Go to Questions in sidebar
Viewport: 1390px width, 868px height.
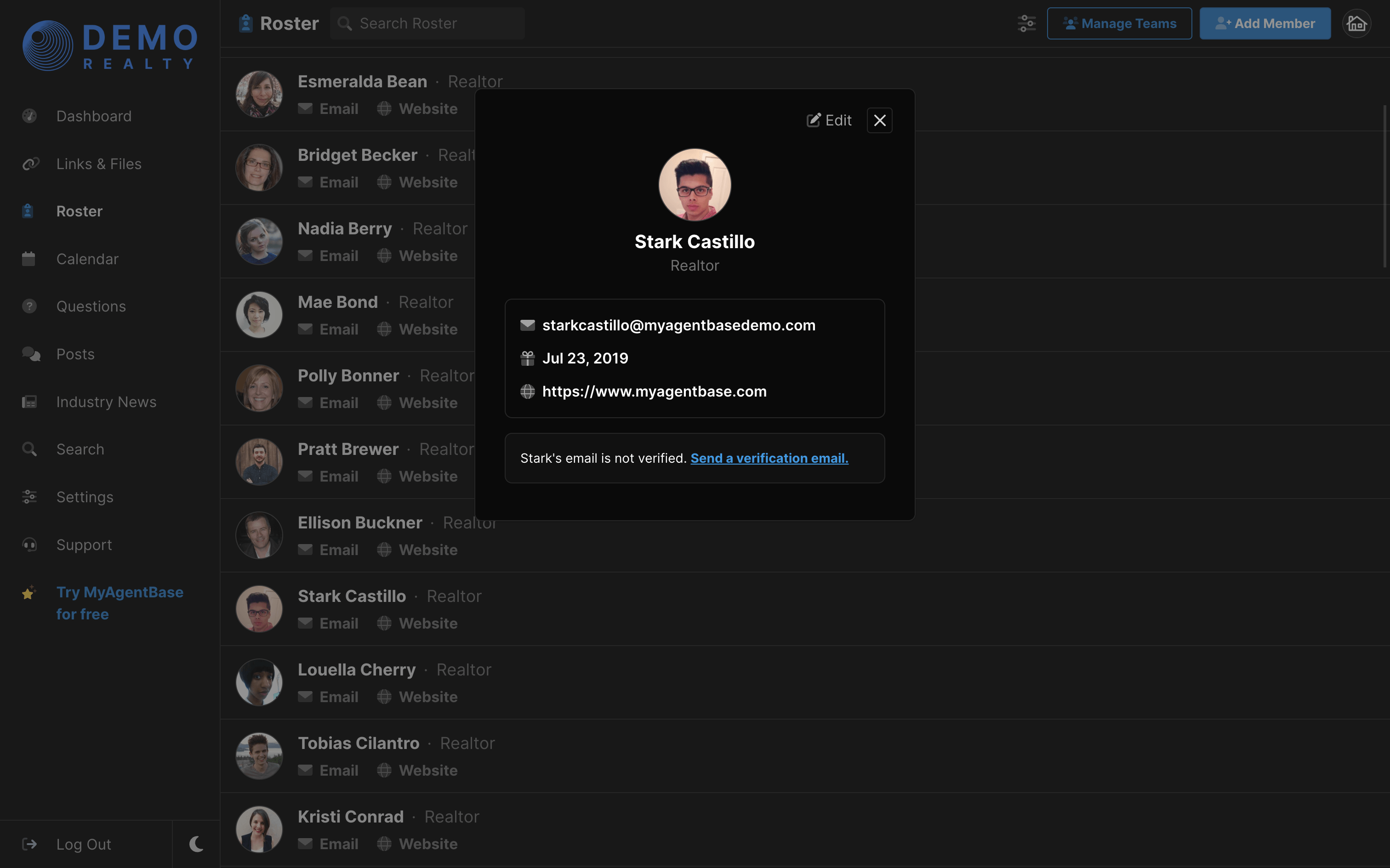click(x=91, y=306)
